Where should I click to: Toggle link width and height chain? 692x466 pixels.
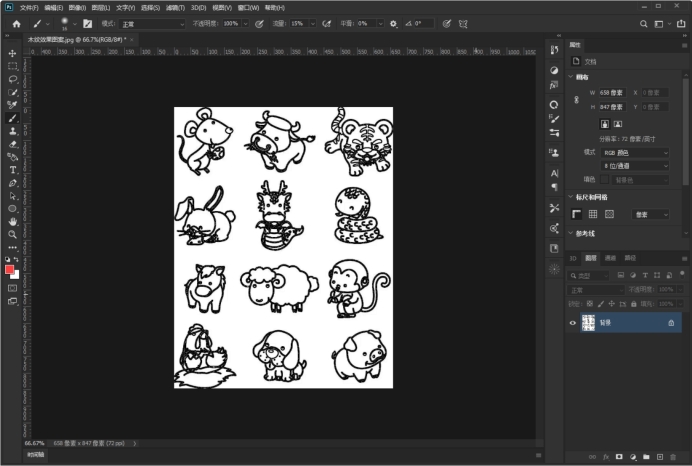(x=576, y=100)
